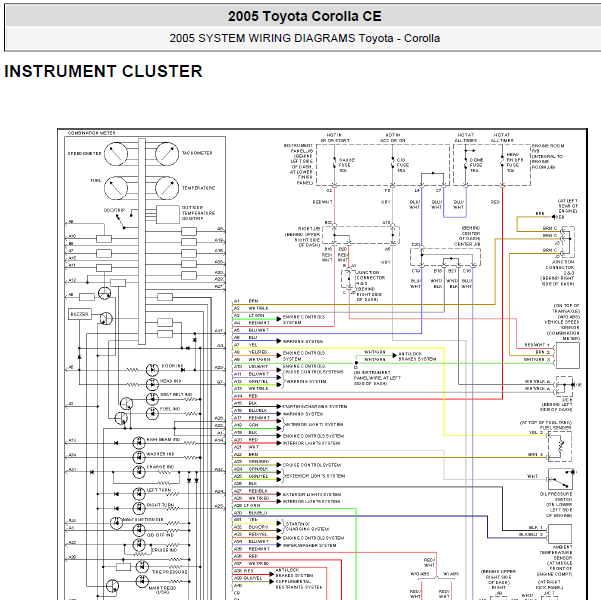The width and height of the screenshot is (601, 600).
Task: Click the "2005 Toyota Corolla CE" title
Action: [304, 16]
